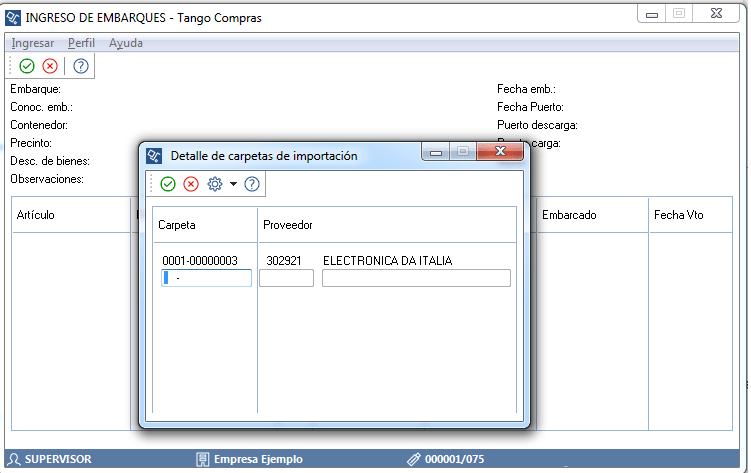751x473 pixels.
Task: Open help from the main window toolbar
Action: pos(81,66)
